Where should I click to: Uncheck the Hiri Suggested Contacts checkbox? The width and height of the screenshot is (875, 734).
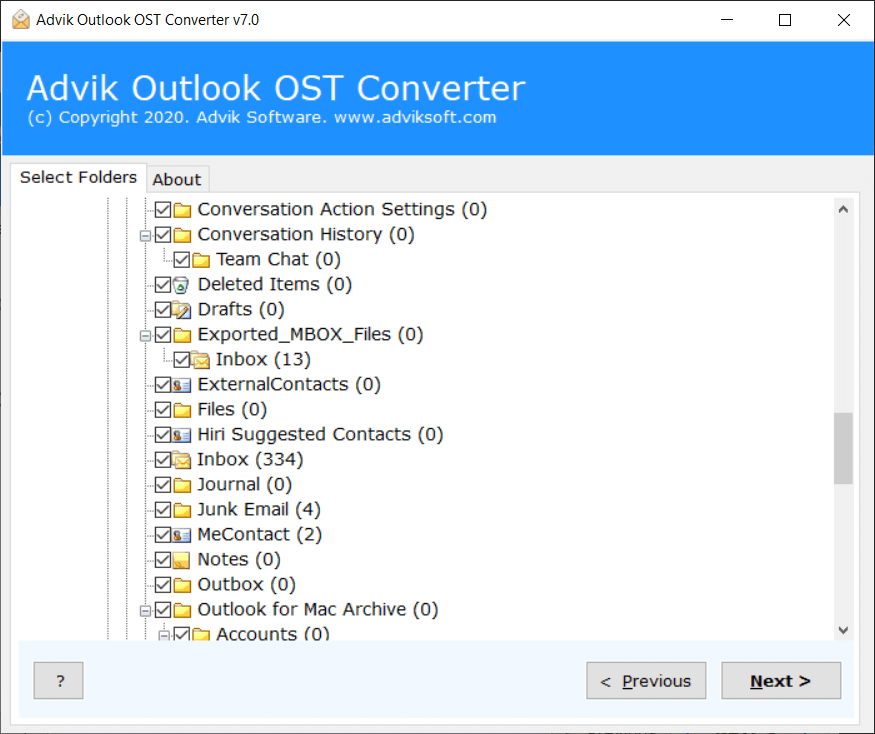pos(163,435)
